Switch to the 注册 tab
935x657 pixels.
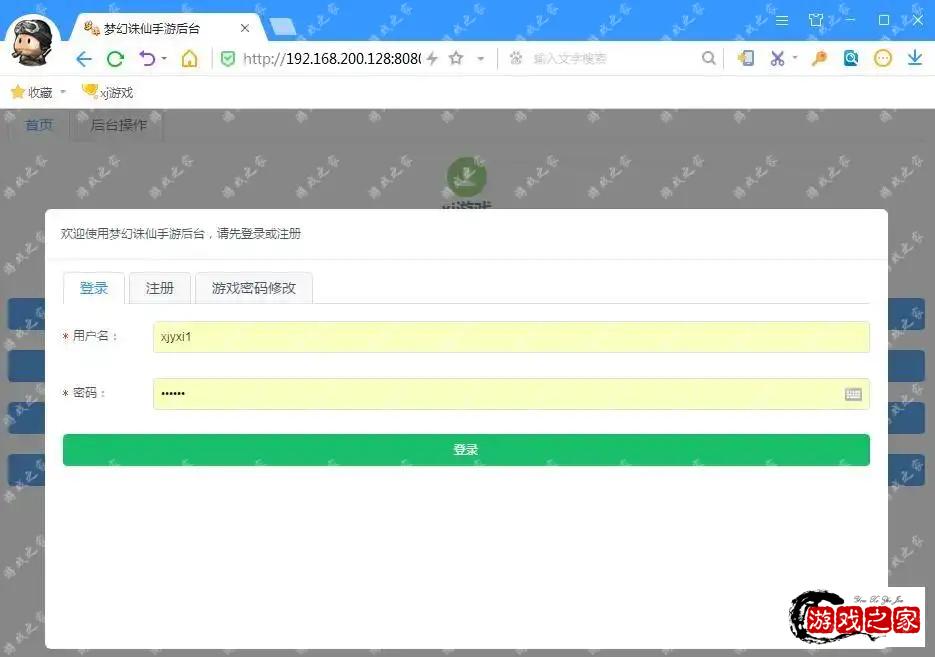click(159, 288)
